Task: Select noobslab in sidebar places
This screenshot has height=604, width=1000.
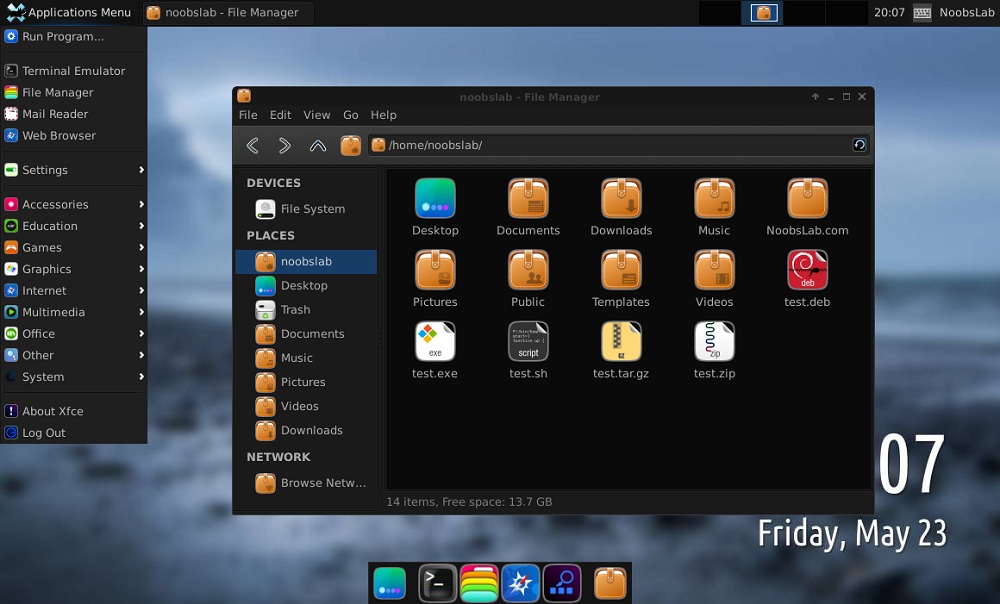Action: click(x=306, y=261)
